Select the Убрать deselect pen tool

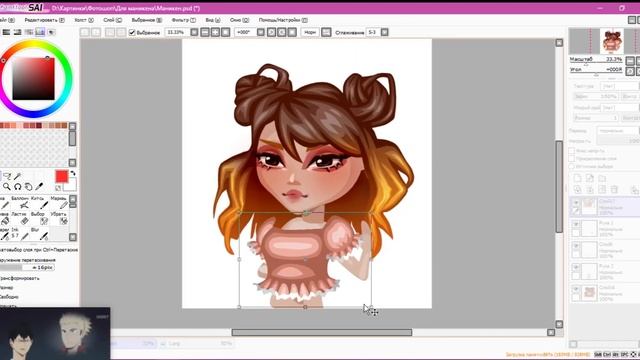pos(59,218)
